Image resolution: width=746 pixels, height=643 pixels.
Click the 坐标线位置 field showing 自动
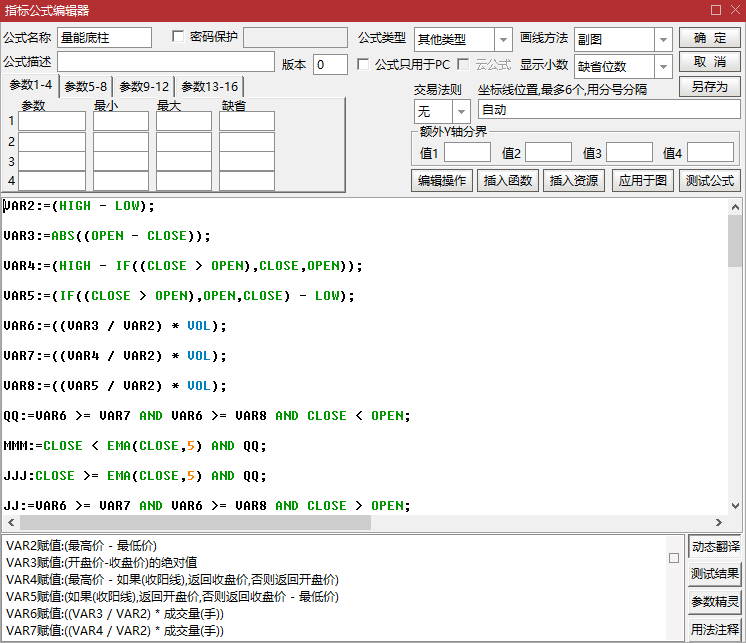coord(609,110)
